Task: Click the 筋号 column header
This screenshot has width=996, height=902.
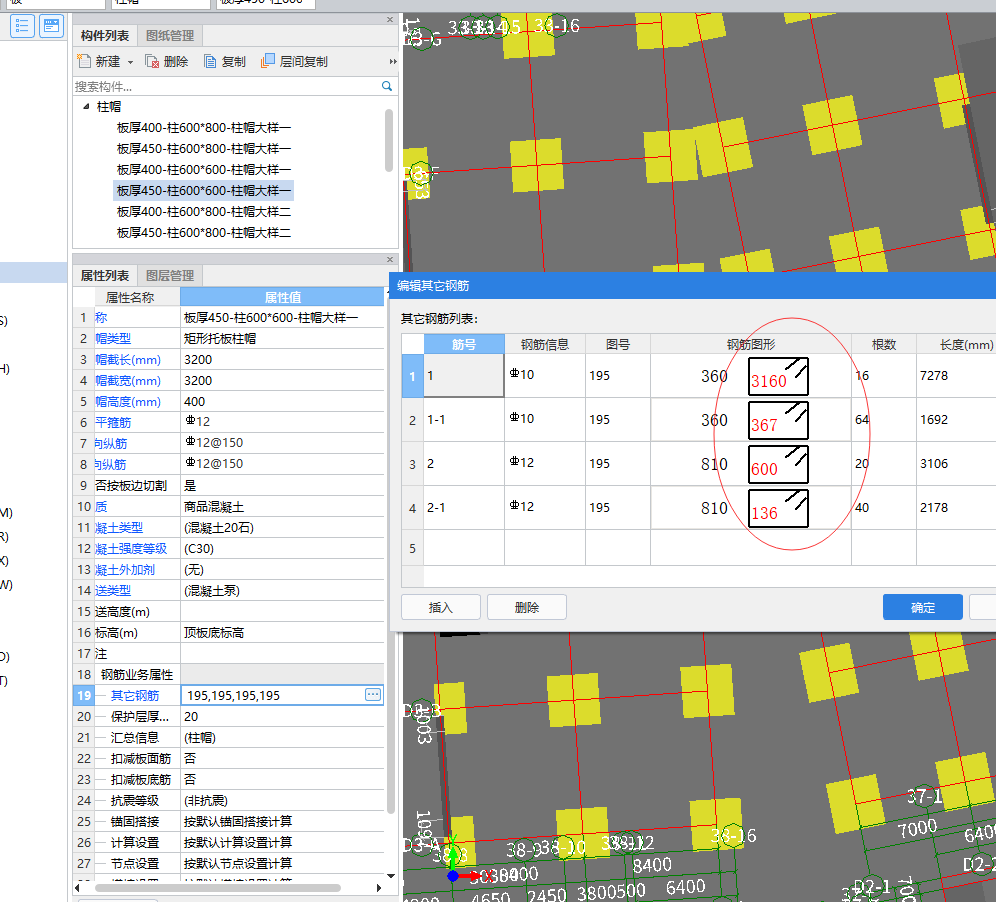Action: tap(464, 344)
